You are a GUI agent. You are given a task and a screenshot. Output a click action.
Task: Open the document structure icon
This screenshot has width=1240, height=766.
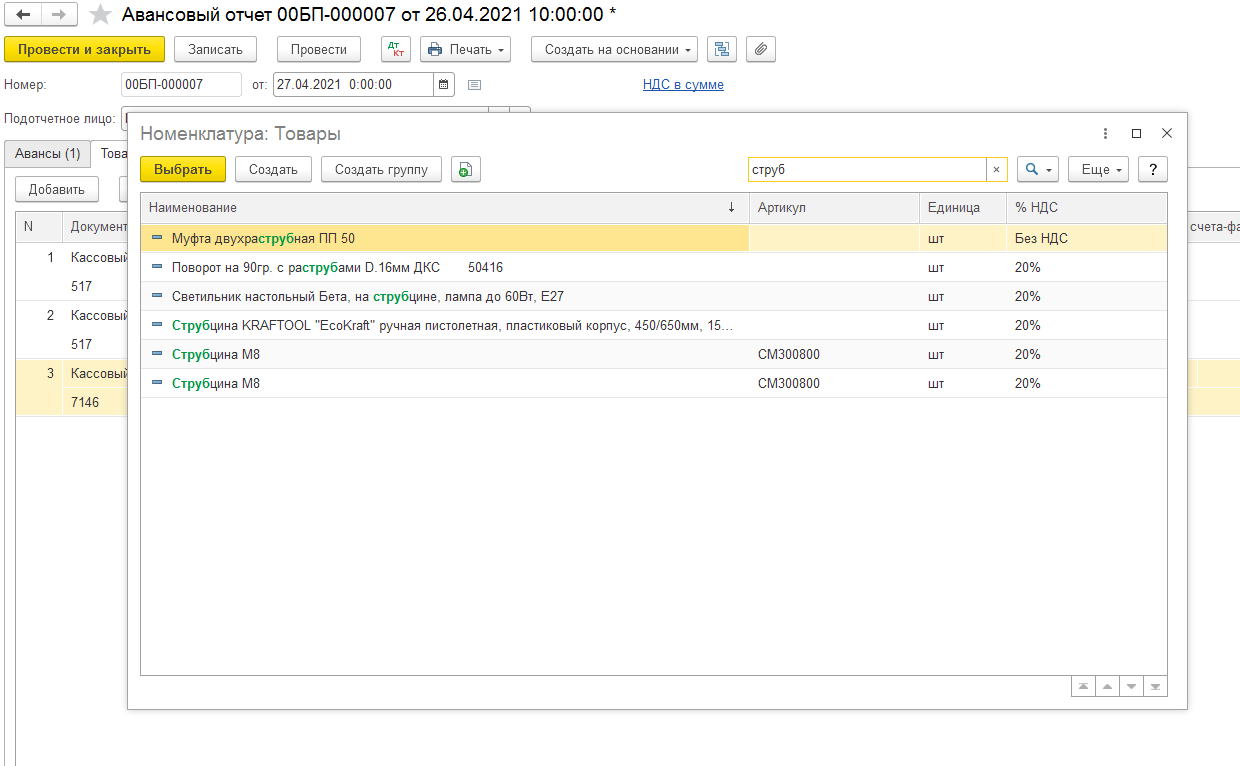[x=722, y=49]
